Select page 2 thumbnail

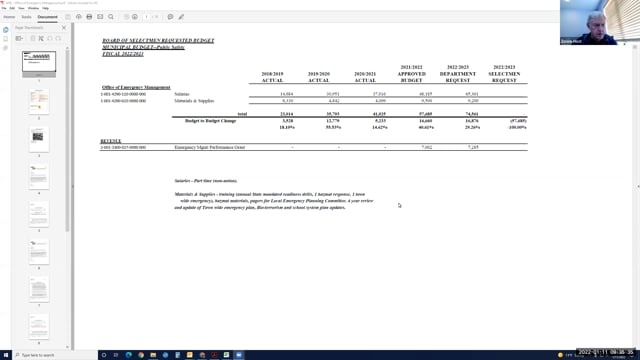[39, 102]
